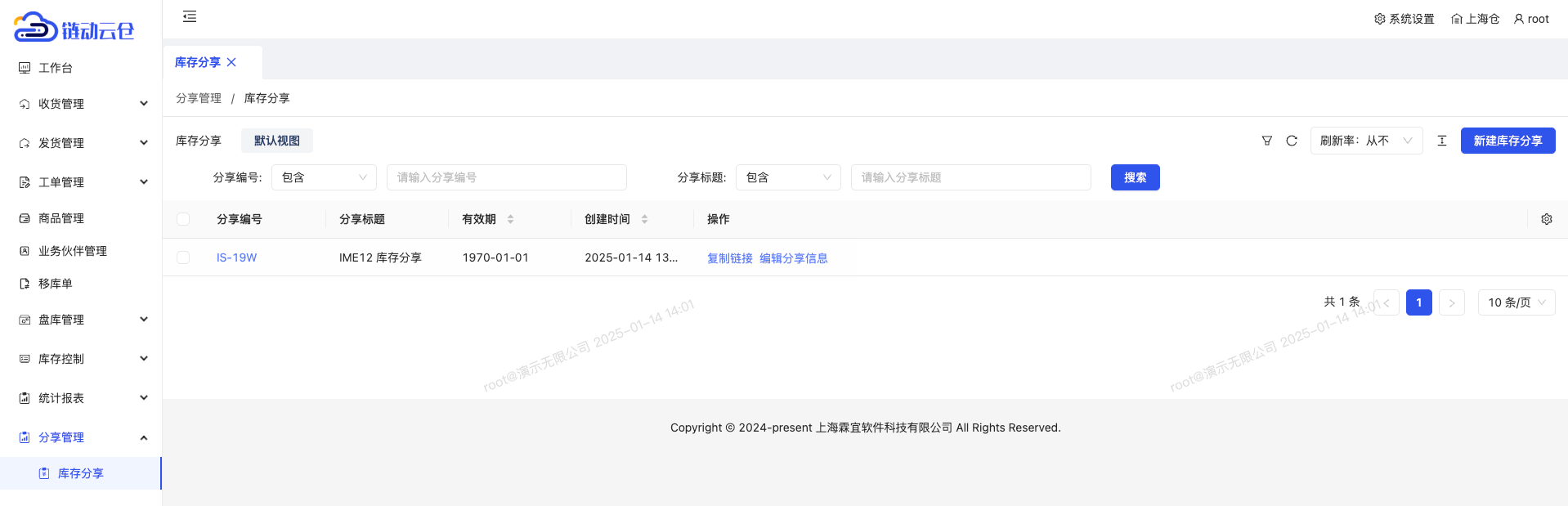Screen dimensions: 1568x506
Task: Click the filter funnel icon
Action: click(x=1266, y=141)
